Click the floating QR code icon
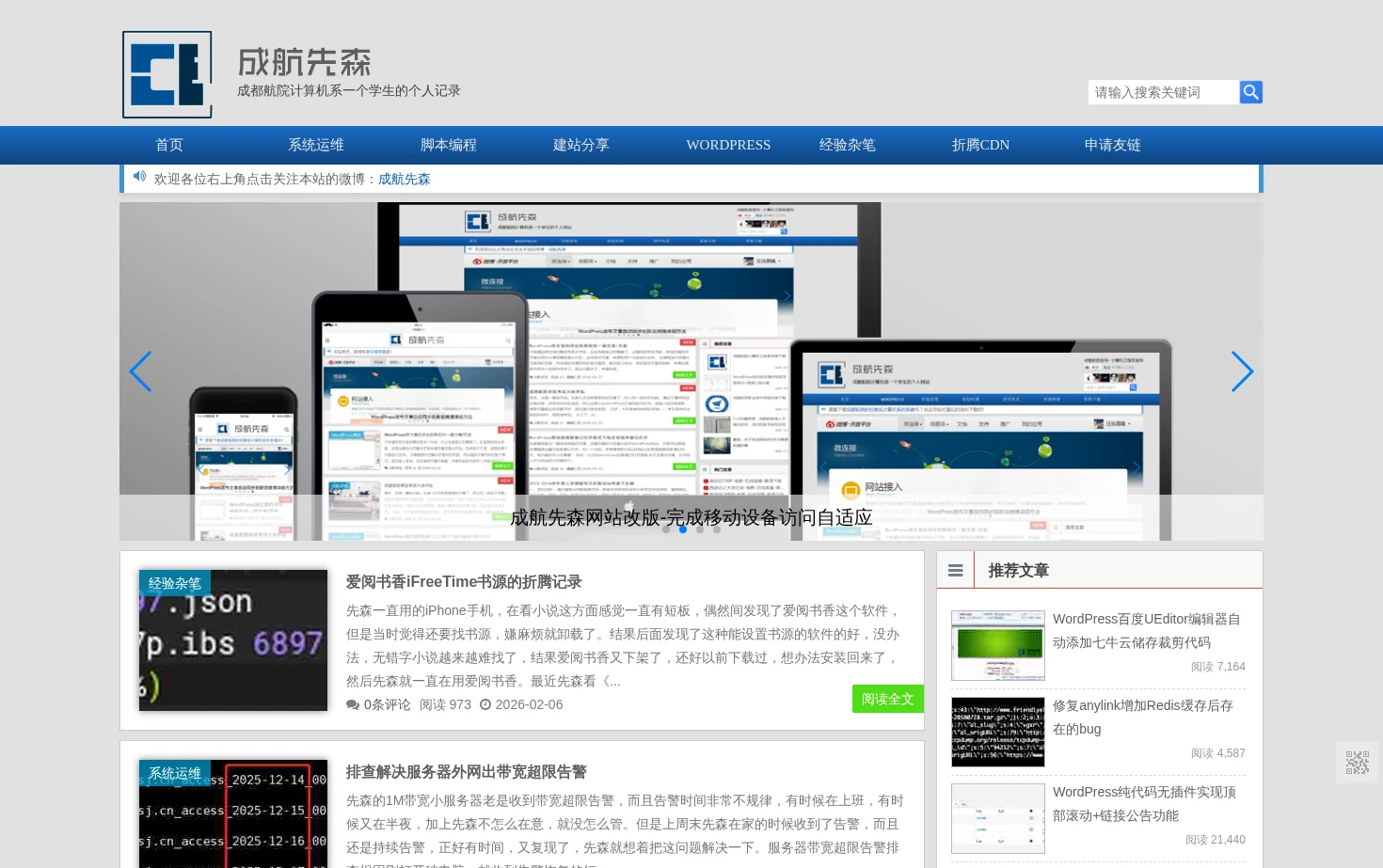Image resolution: width=1383 pixels, height=868 pixels. pos(1357,762)
